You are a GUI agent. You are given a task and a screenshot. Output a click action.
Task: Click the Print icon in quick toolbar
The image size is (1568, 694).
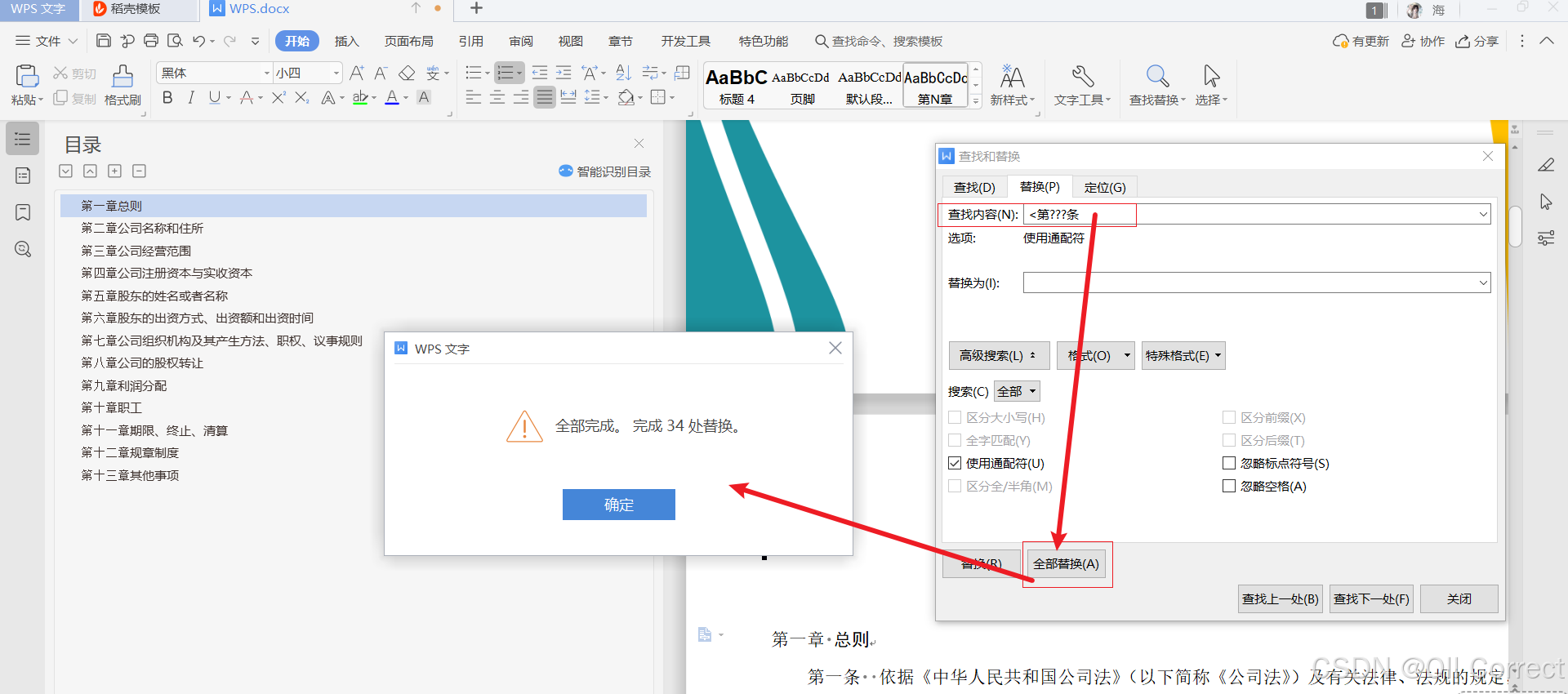coord(151,41)
